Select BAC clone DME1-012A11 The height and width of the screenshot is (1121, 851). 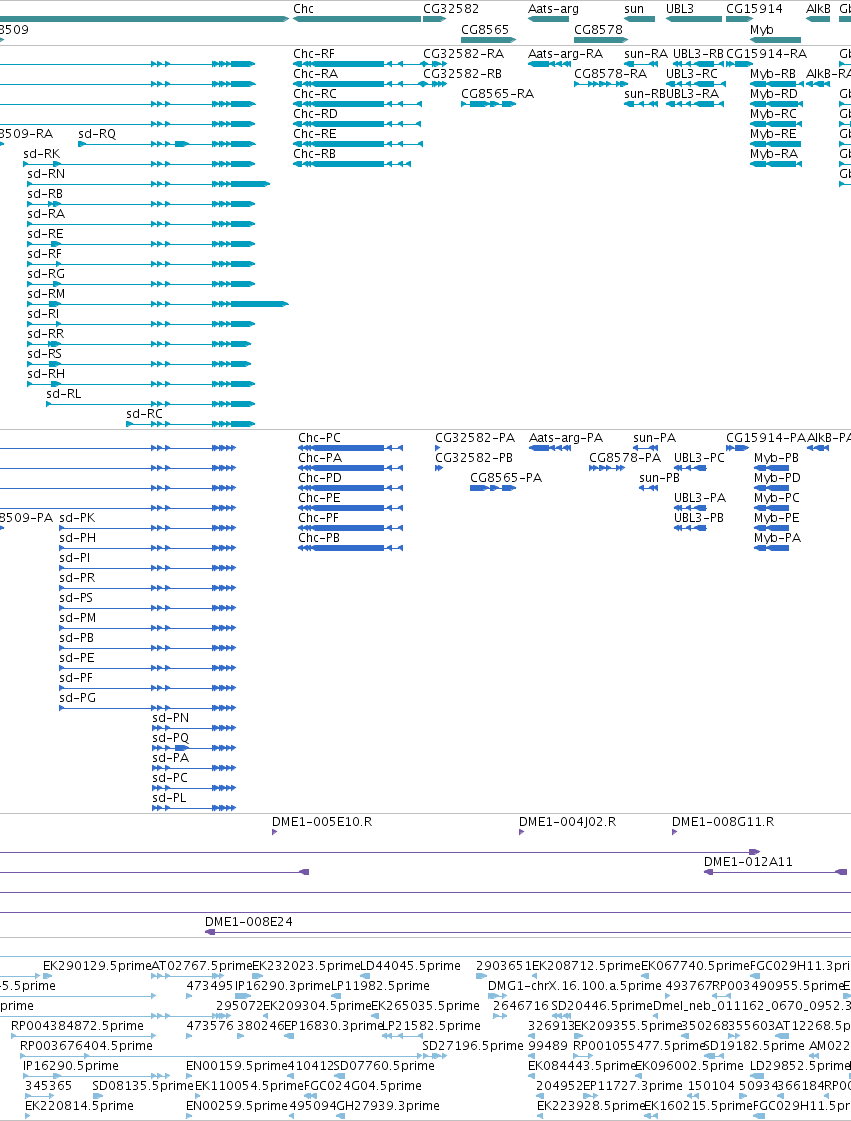776,872
